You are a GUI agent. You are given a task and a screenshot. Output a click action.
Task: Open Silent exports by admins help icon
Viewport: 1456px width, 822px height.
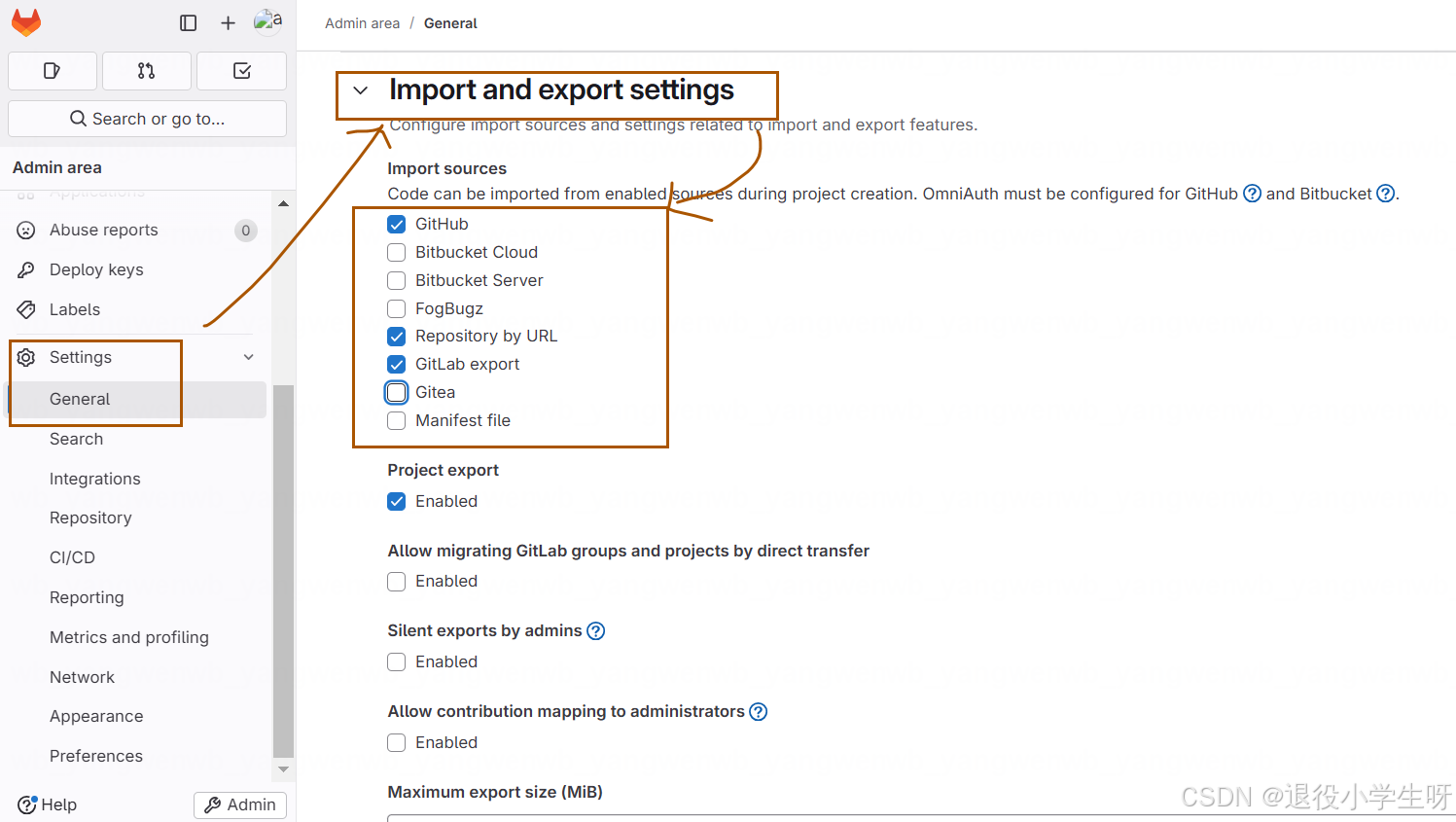point(596,631)
